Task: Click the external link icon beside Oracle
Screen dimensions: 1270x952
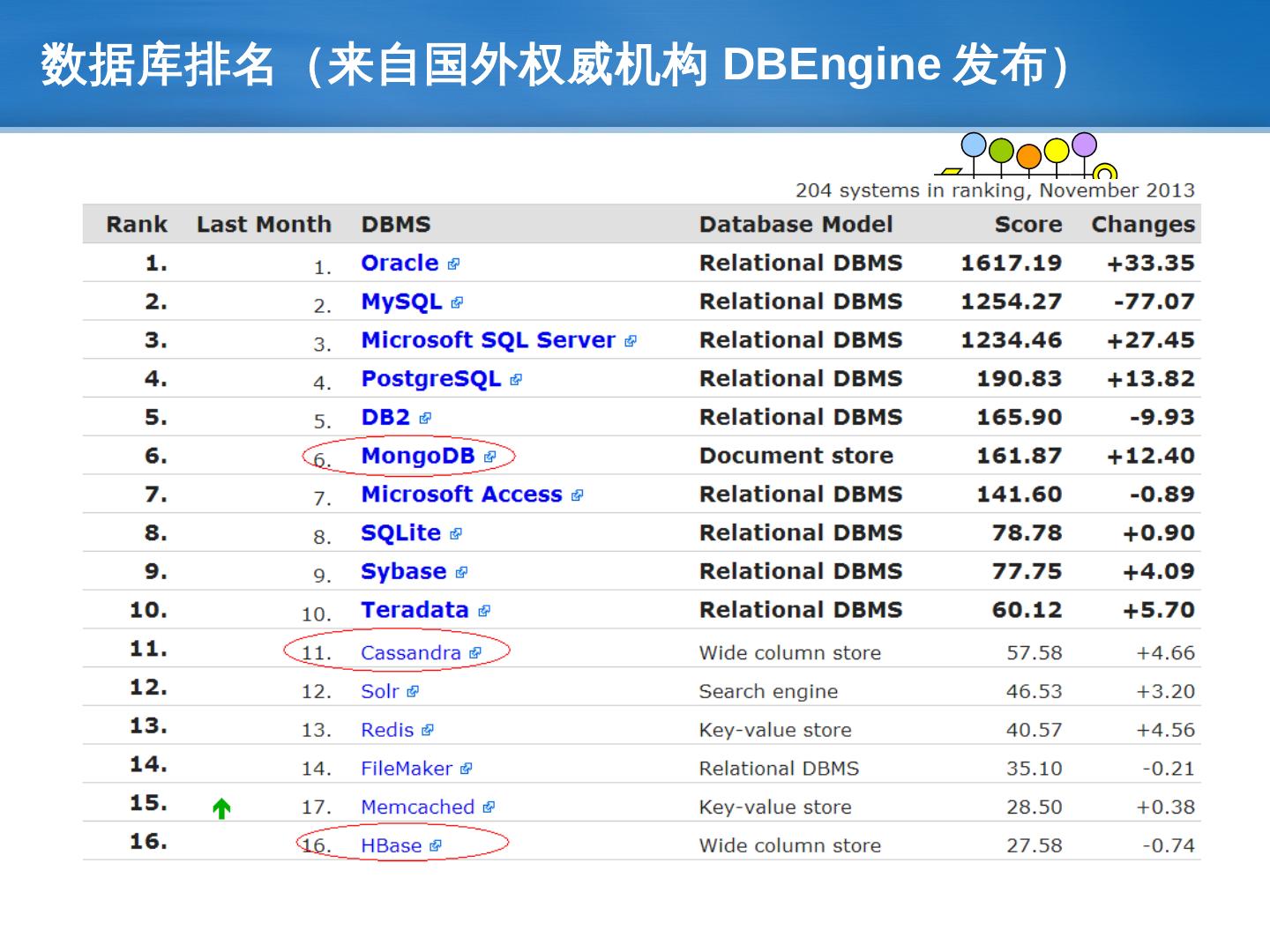Action: tap(453, 264)
